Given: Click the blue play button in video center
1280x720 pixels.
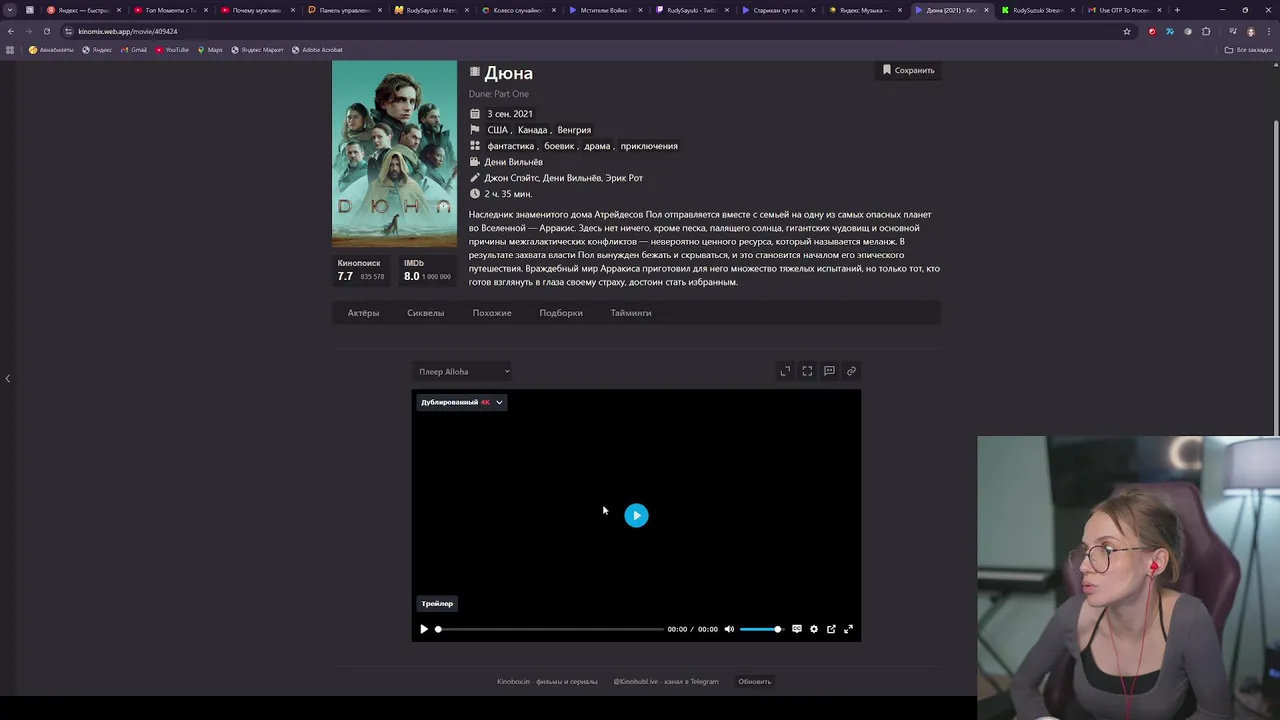Looking at the screenshot, I should pos(636,515).
